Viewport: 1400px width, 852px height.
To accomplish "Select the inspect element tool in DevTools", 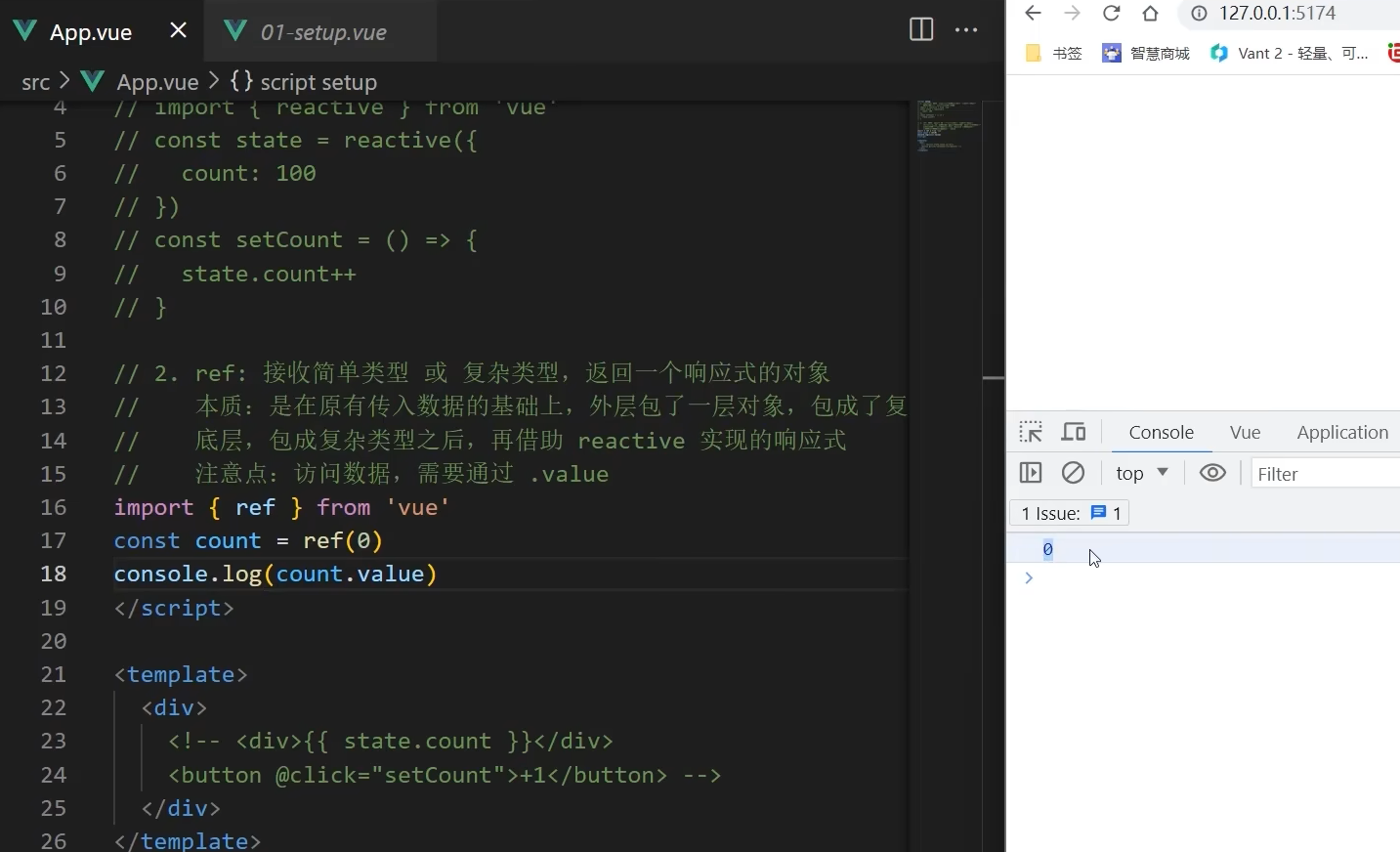I will click(x=1030, y=432).
